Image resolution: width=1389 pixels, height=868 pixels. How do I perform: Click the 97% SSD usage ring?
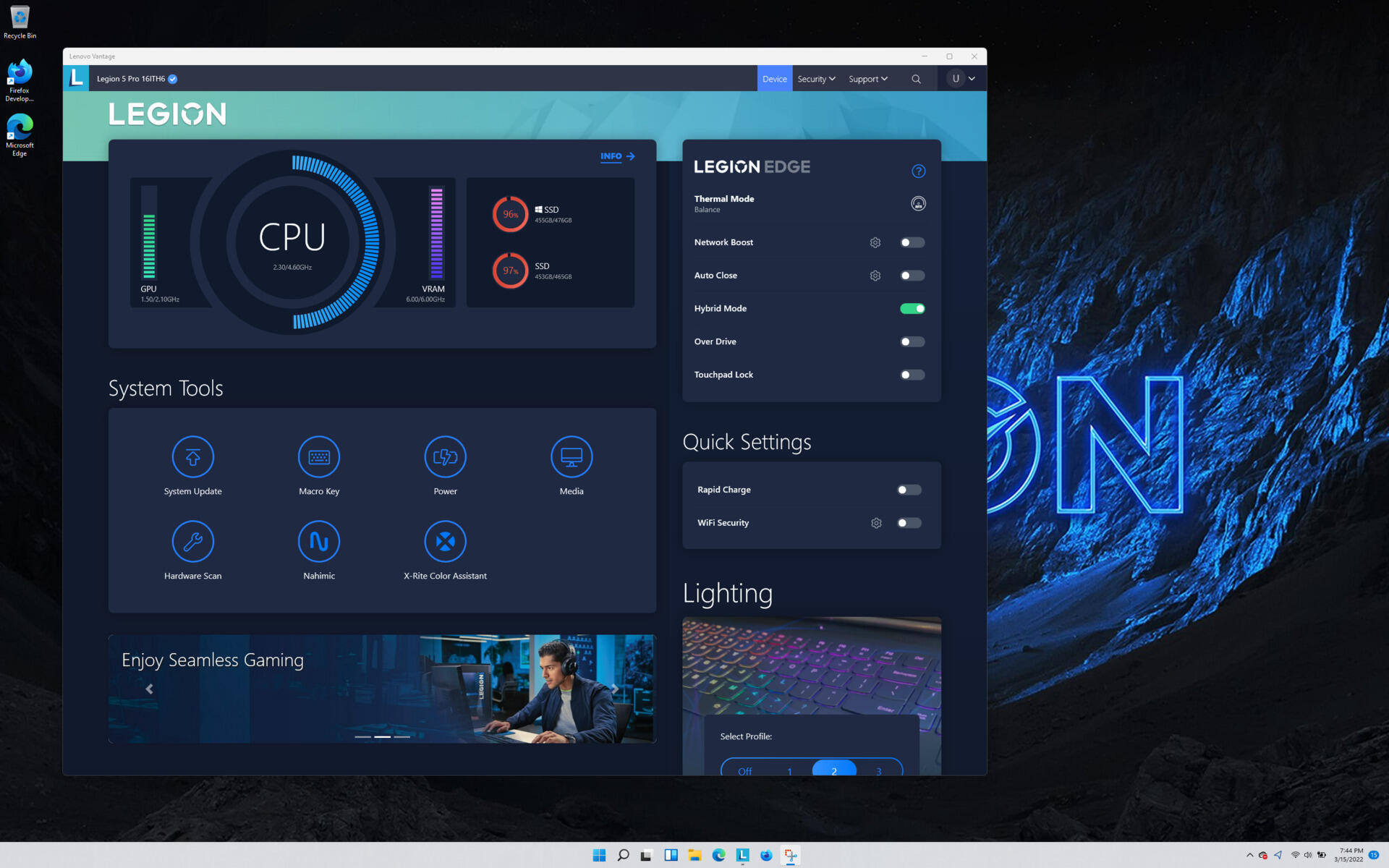tap(510, 271)
